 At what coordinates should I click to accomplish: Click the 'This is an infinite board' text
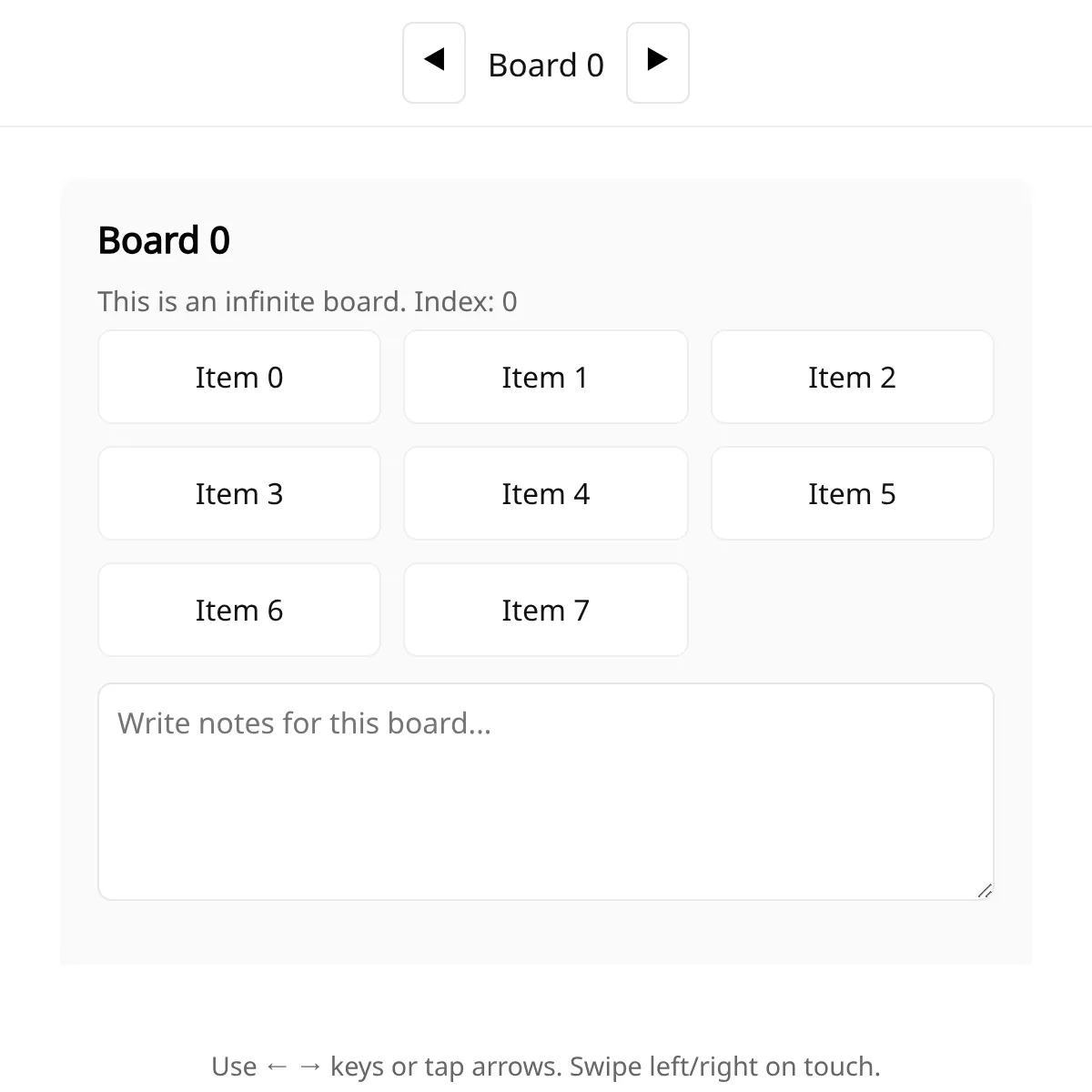coord(252,301)
